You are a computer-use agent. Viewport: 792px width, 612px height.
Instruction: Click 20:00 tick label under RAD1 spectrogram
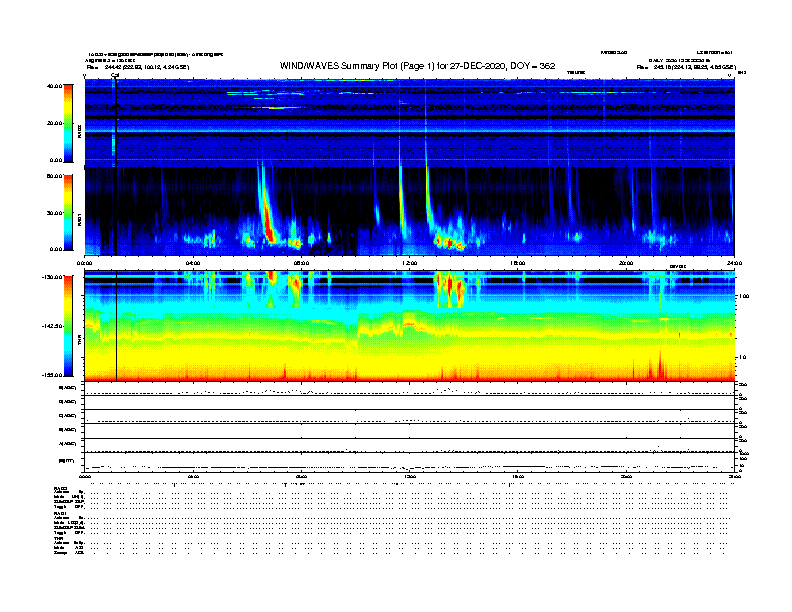tap(626, 263)
